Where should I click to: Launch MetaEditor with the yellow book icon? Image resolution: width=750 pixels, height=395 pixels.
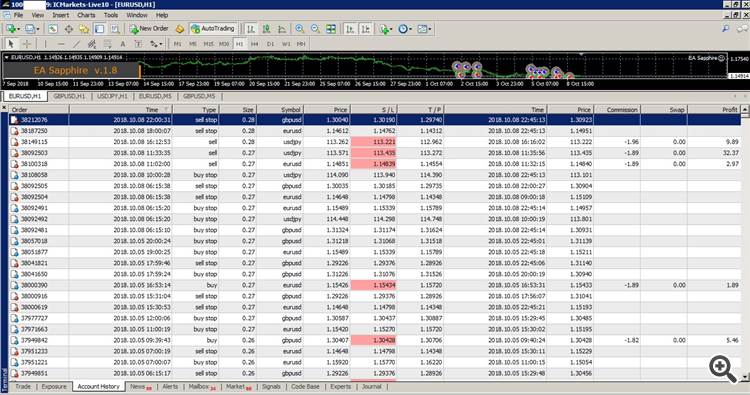click(179, 29)
